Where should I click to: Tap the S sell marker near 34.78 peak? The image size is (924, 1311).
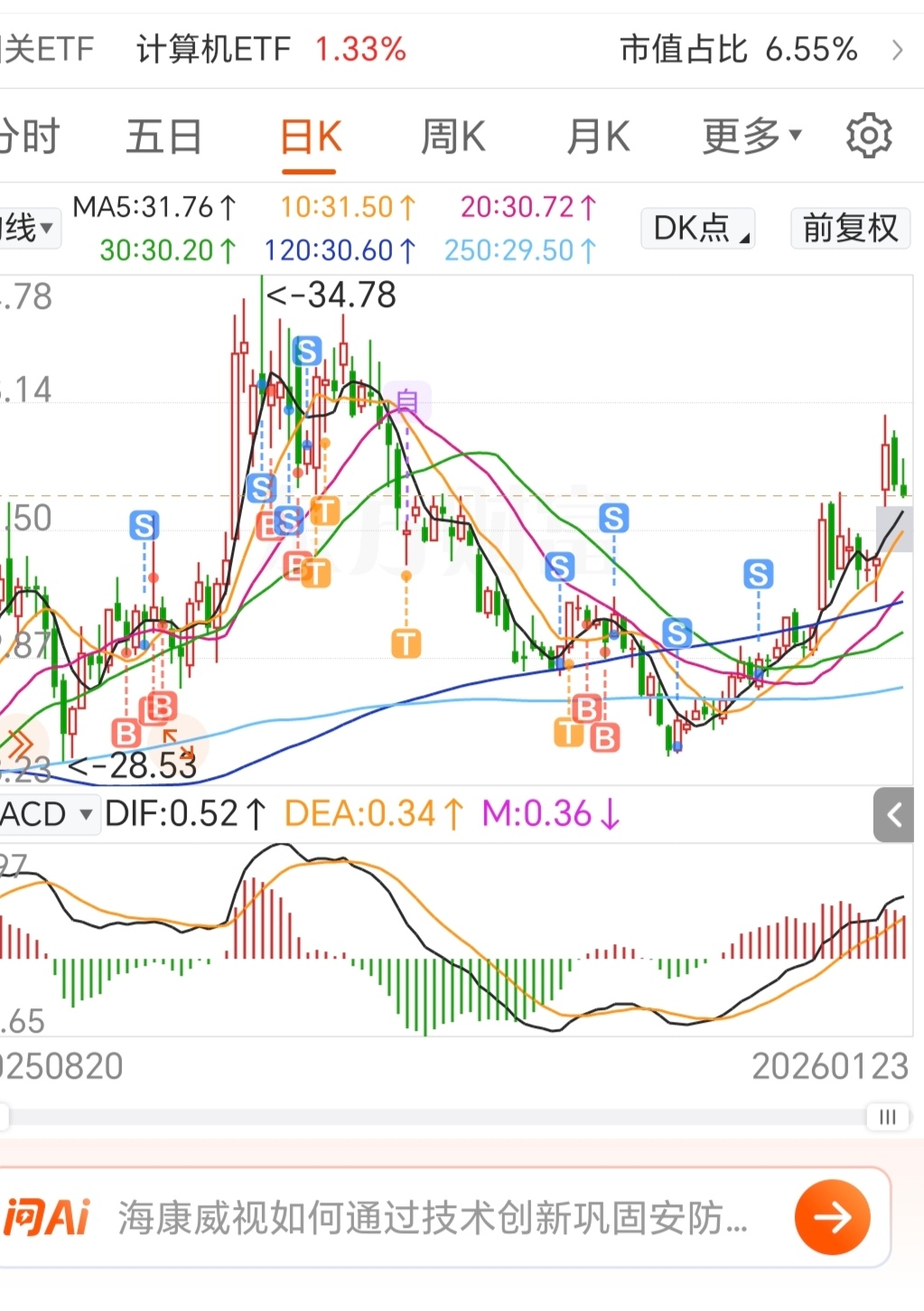coord(307,351)
